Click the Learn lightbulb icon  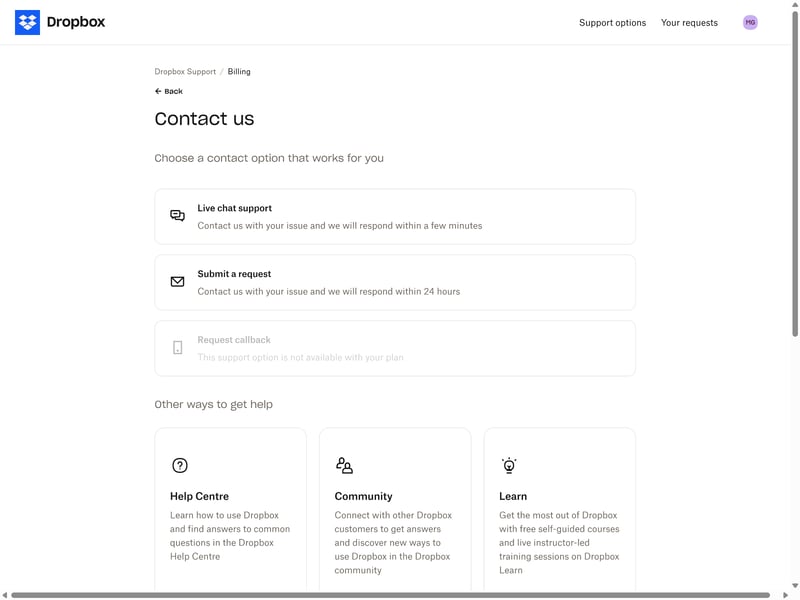509,465
